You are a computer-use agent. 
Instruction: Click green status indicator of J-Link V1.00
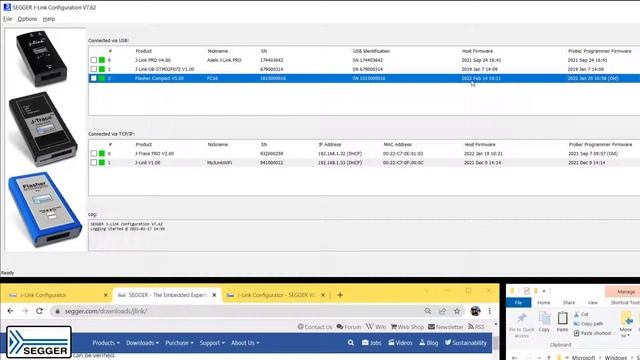(102, 162)
